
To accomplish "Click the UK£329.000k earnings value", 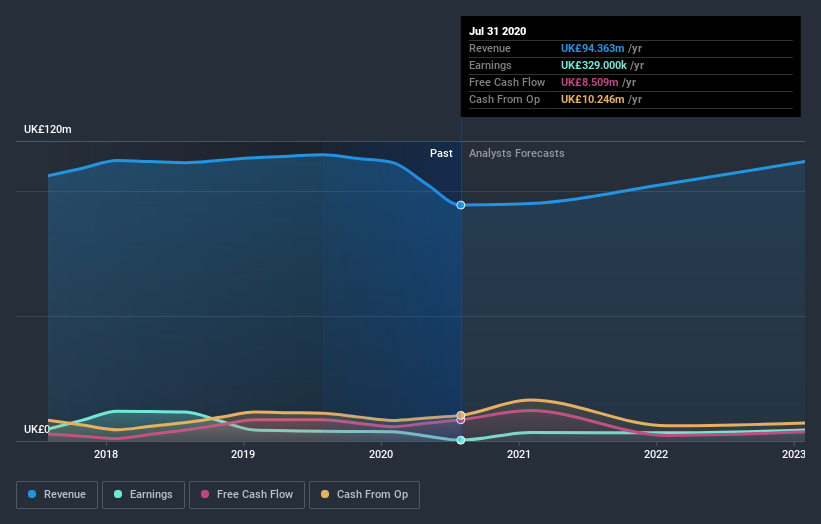I will [x=594, y=65].
